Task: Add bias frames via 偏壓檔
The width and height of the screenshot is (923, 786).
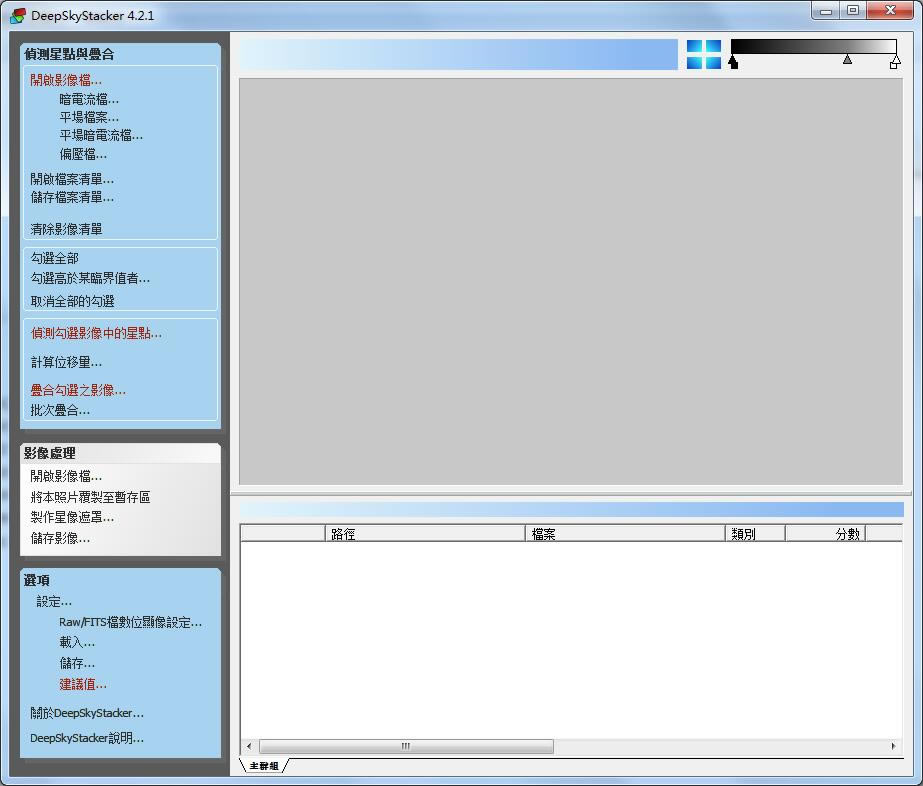Action: [x=81, y=154]
